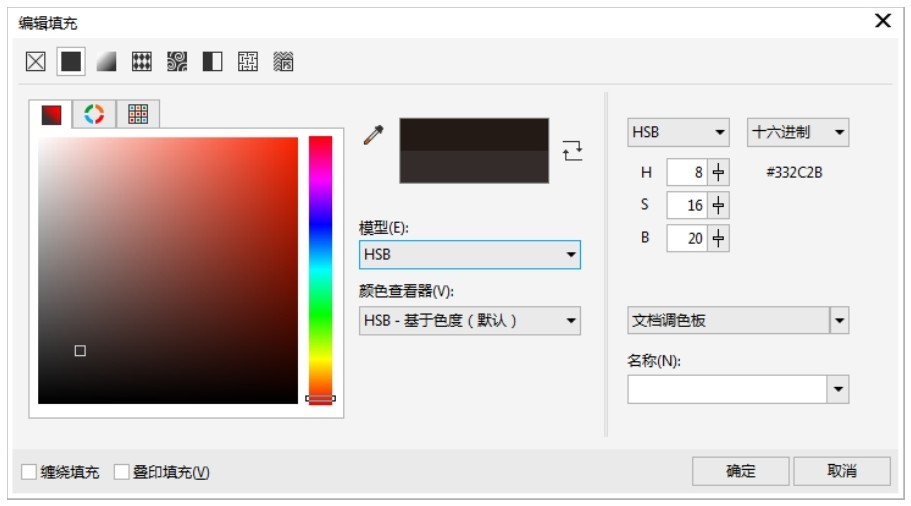
Task: Open the HSB color component dropdown
Action: click(x=678, y=132)
